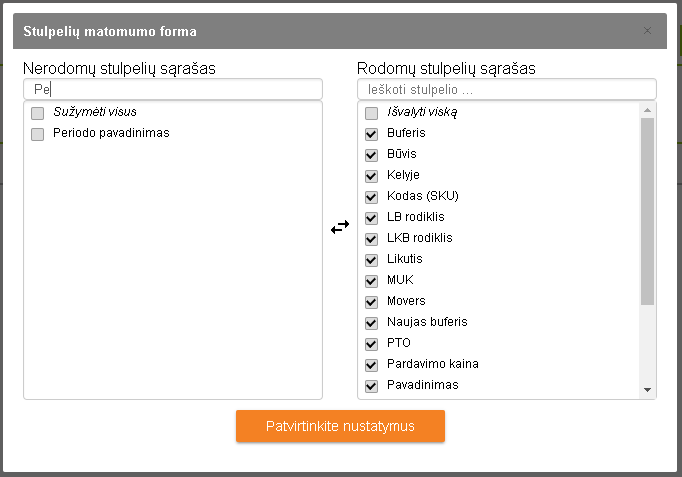Toggle the LKB rodiklis checkbox
Screen dimensions: 682x477
(372, 239)
